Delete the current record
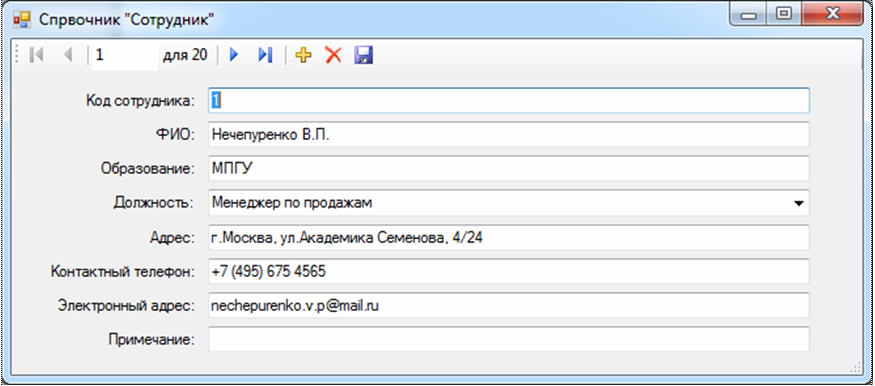Image resolution: width=875 pixels, height=386 pixels. pyautogui.click(x=333, y=55)
